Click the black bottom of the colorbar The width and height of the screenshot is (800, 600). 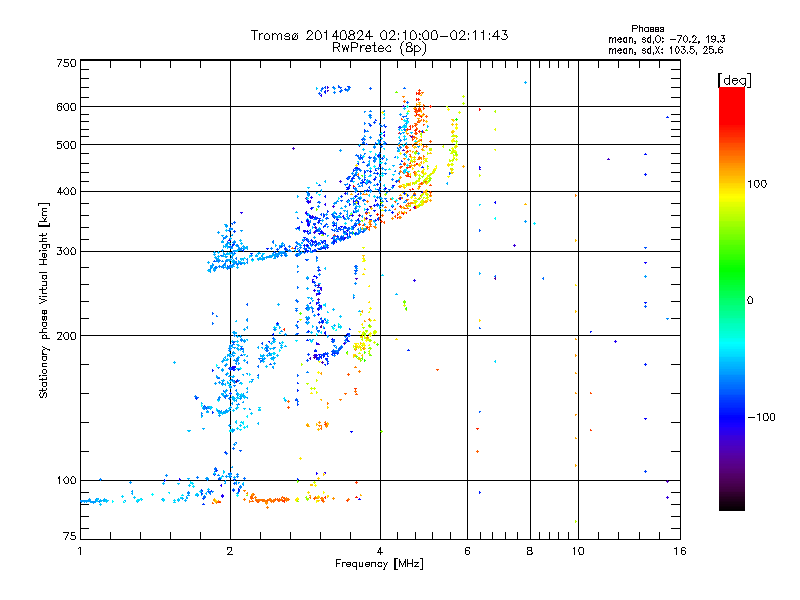pyautogui.click(x=732, y=503)
